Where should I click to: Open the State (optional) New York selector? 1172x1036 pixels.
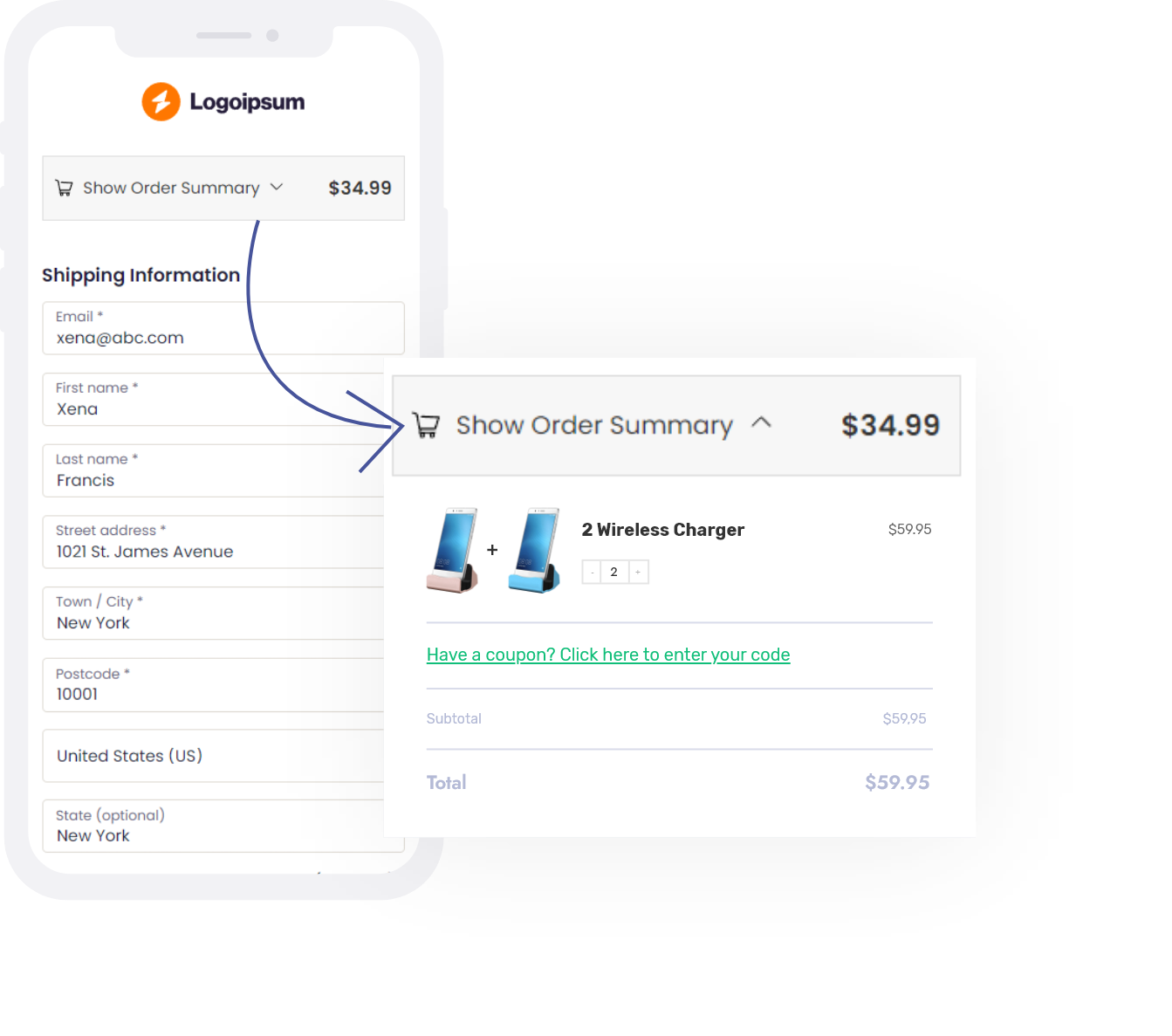tap(214, 826)
